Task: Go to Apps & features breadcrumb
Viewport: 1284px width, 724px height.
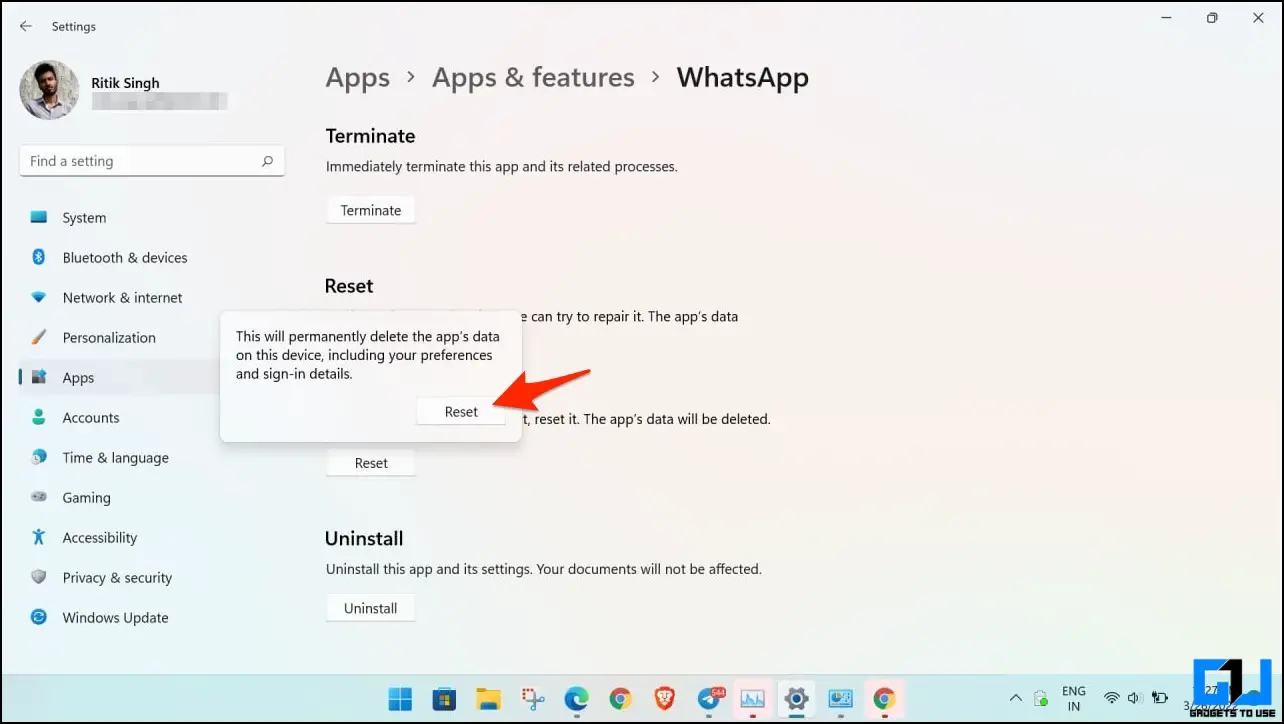Action: tap(533, 78)
